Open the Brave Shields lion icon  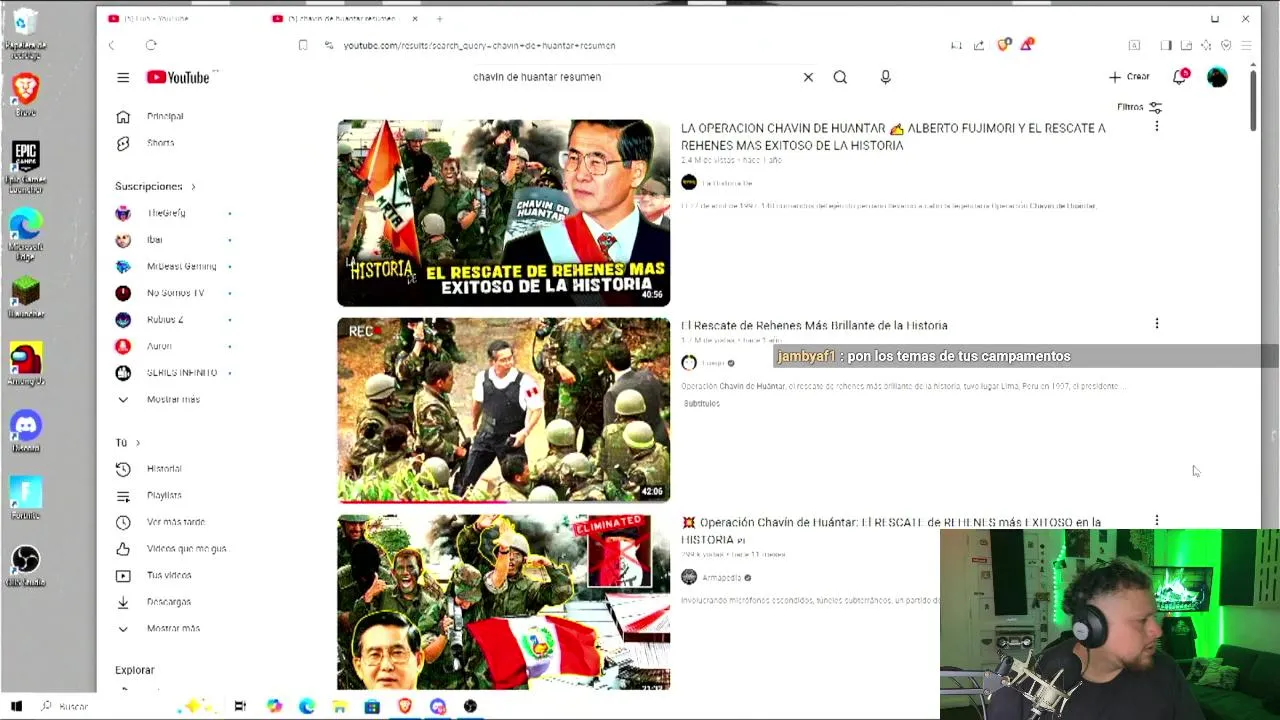click(x=1005, y=45)
